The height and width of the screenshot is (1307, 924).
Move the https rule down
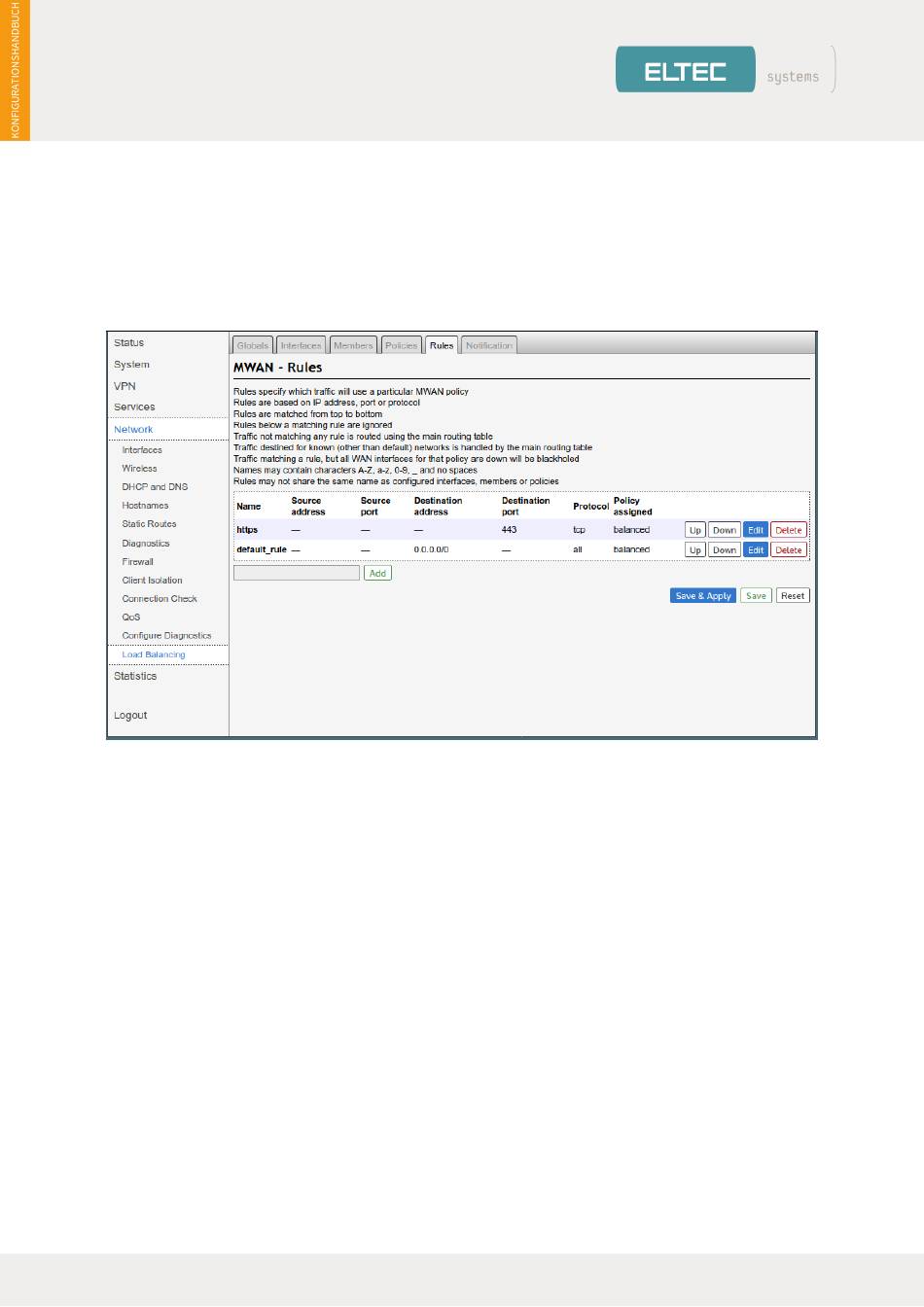pos(724,530)
